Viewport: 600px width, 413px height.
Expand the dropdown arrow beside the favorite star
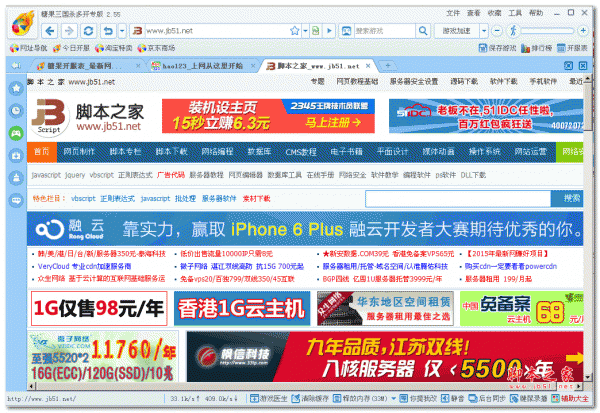point(305,31)
